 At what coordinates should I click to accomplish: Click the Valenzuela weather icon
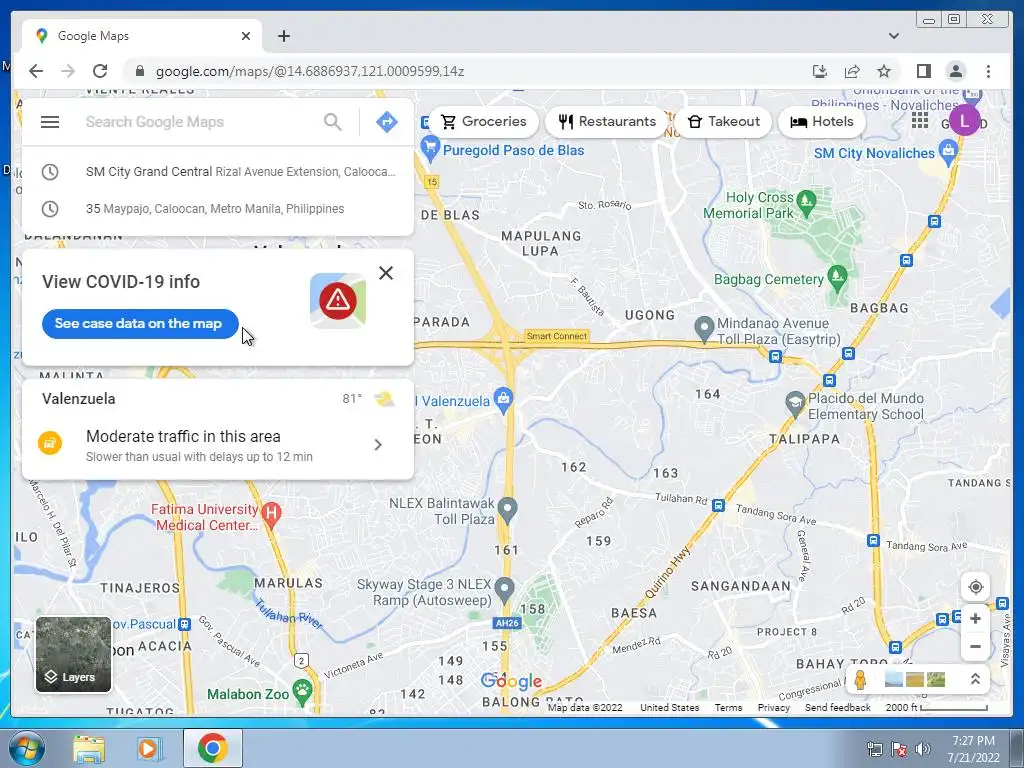point(383,398)
